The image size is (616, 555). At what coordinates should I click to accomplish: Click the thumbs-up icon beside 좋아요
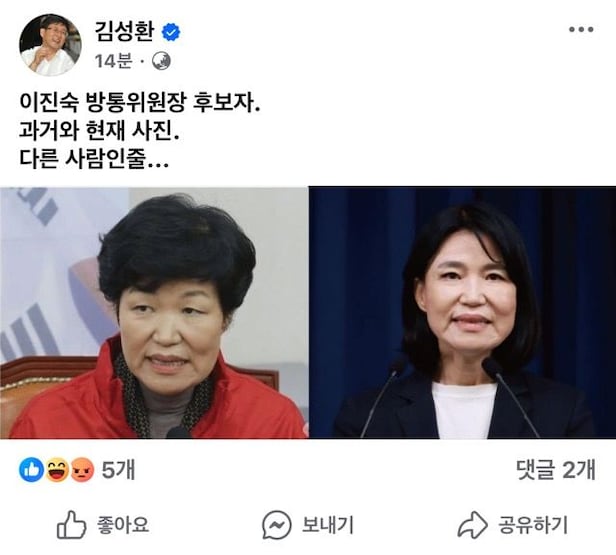point(72,524)
